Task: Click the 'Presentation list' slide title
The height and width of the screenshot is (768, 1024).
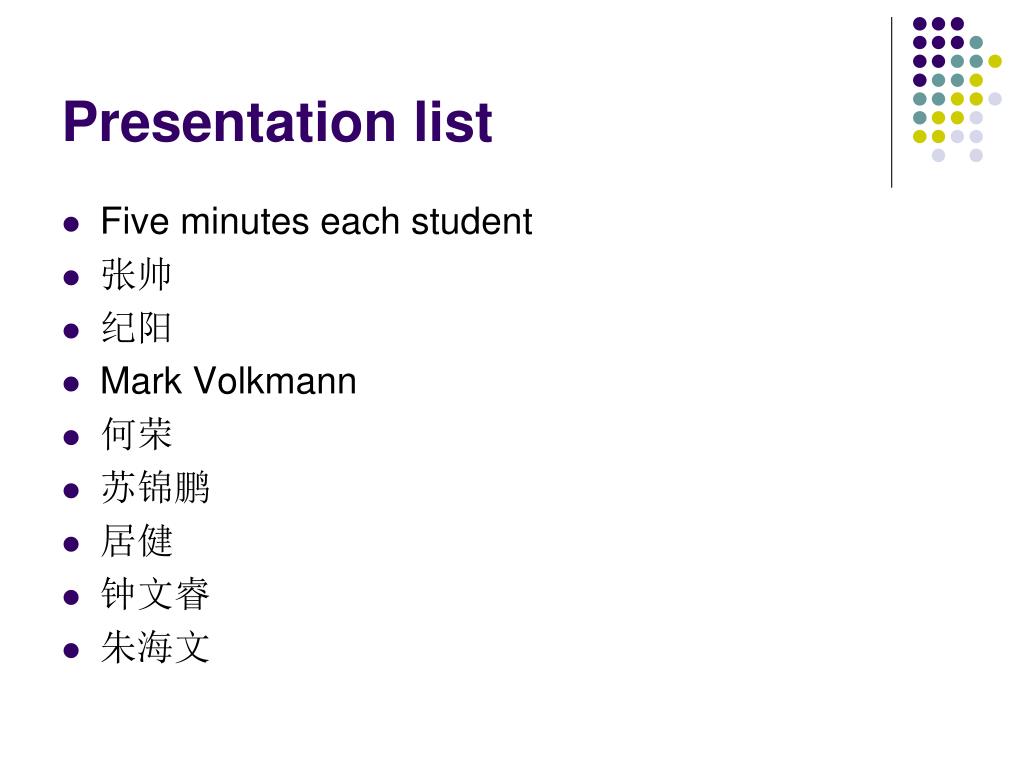Action: 278,122
